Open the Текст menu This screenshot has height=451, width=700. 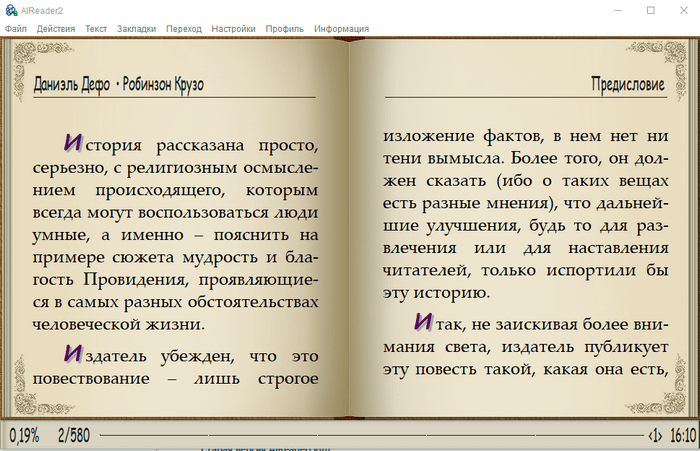point(96,29)
